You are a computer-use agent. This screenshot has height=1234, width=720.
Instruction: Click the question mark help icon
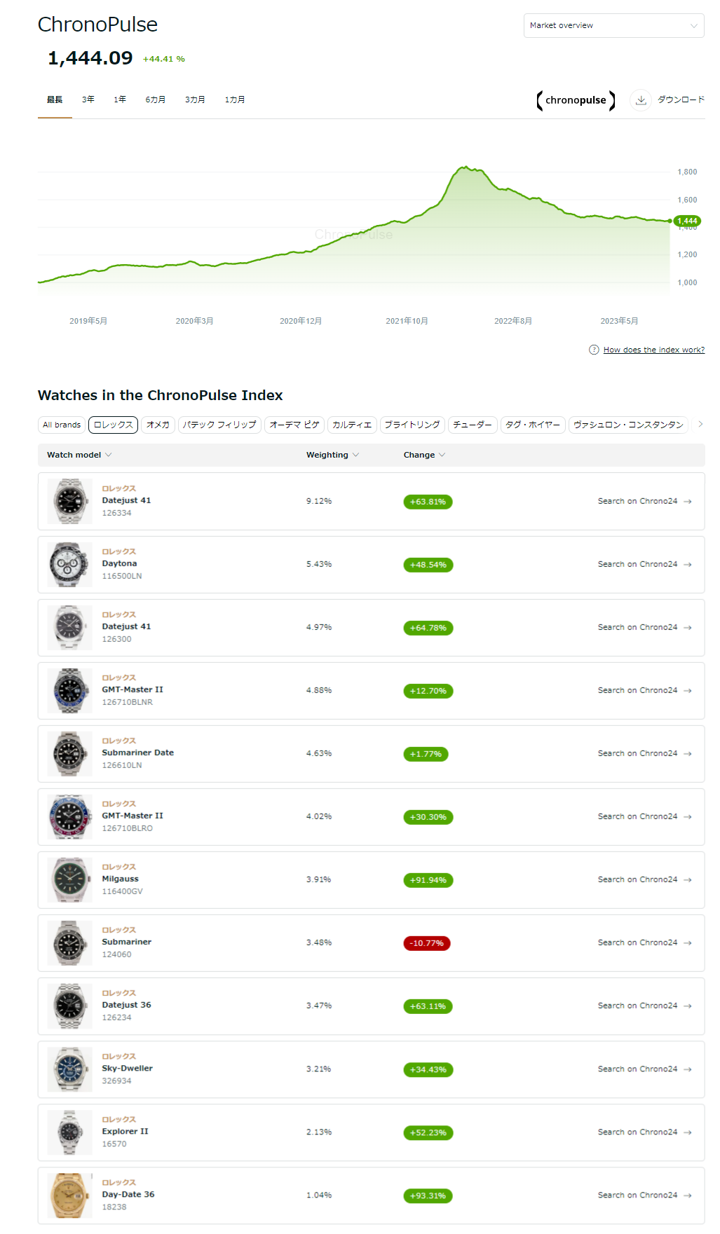click(594, 350)
